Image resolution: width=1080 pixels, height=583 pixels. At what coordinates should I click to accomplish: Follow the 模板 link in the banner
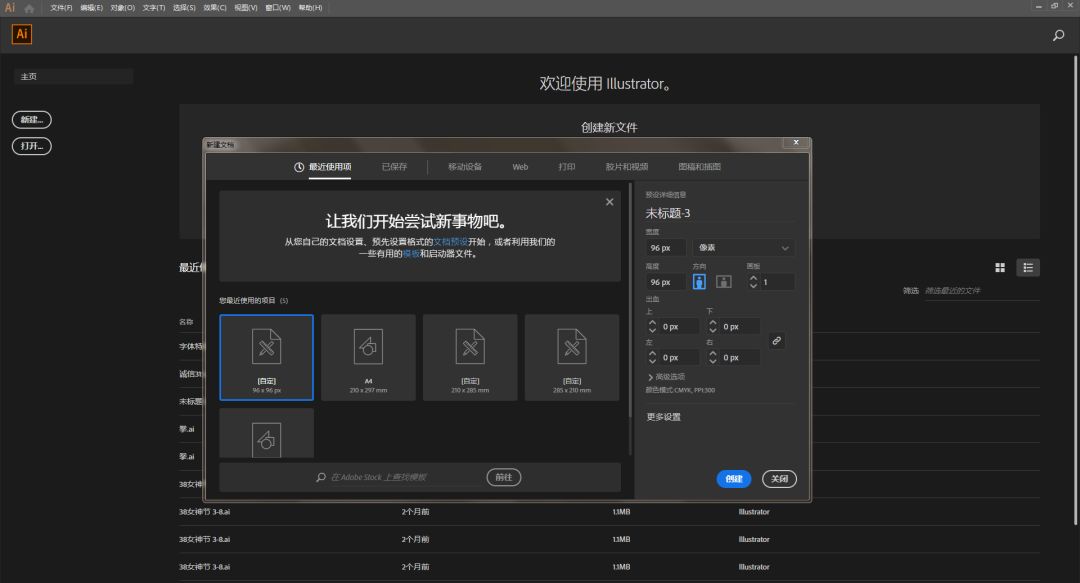pos(411,254)
